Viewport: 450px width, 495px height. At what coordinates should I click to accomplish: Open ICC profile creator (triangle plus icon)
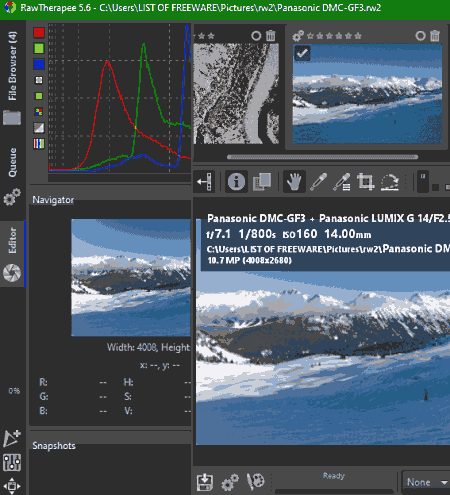pos(12,438)
